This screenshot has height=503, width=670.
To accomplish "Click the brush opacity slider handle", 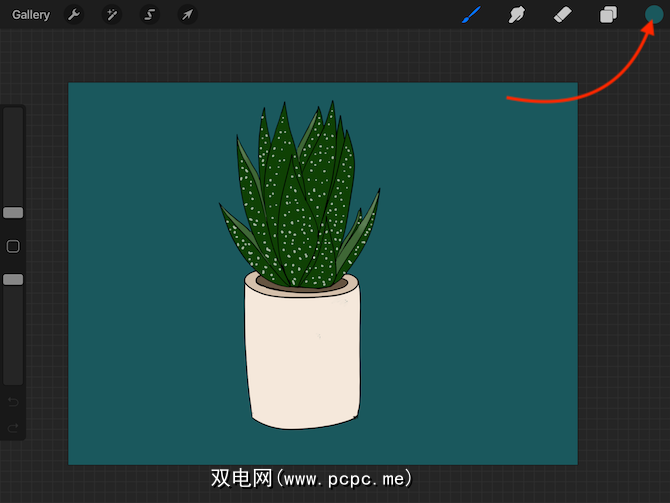I will 13,280.
